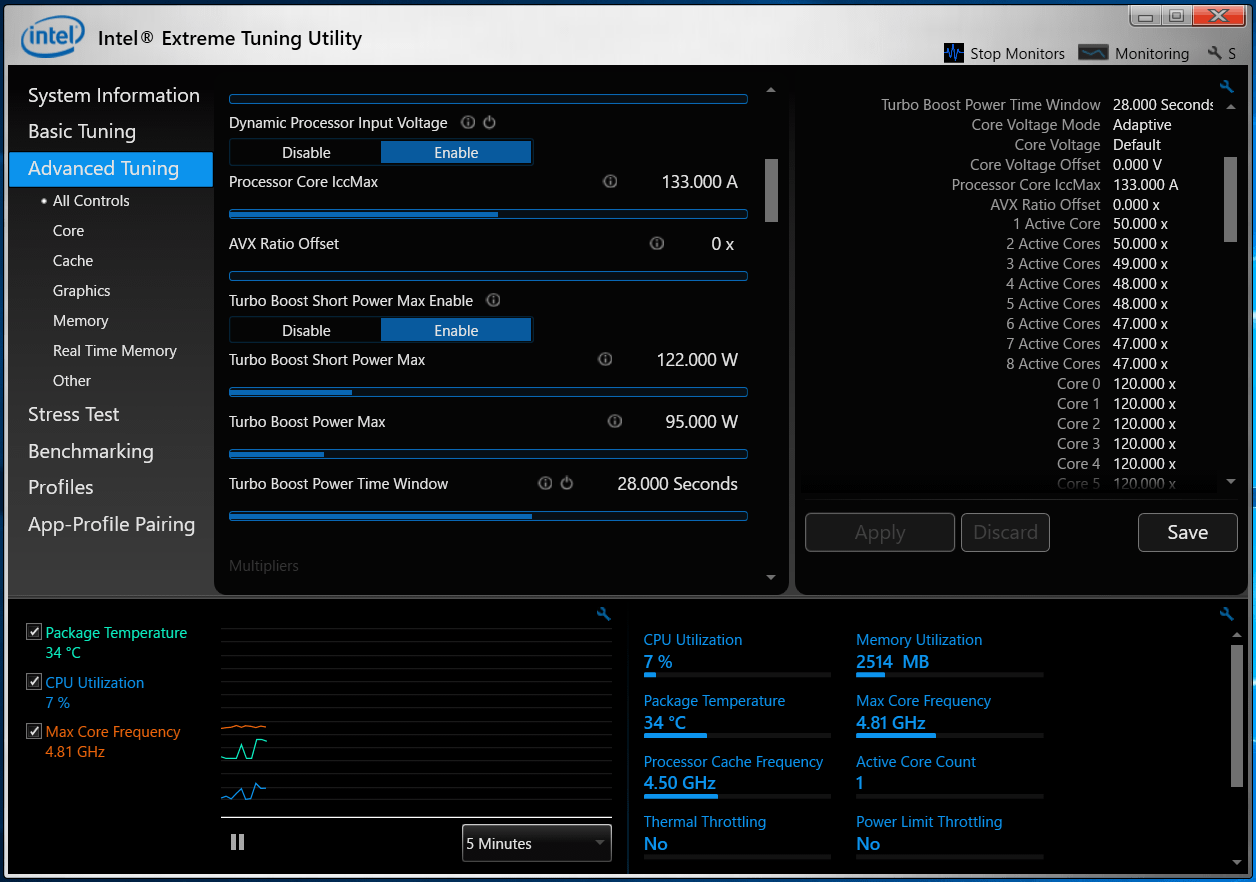Screen dimensions: 1256x882
Task: Pause the monitoring graph
Action: [237, 842]
